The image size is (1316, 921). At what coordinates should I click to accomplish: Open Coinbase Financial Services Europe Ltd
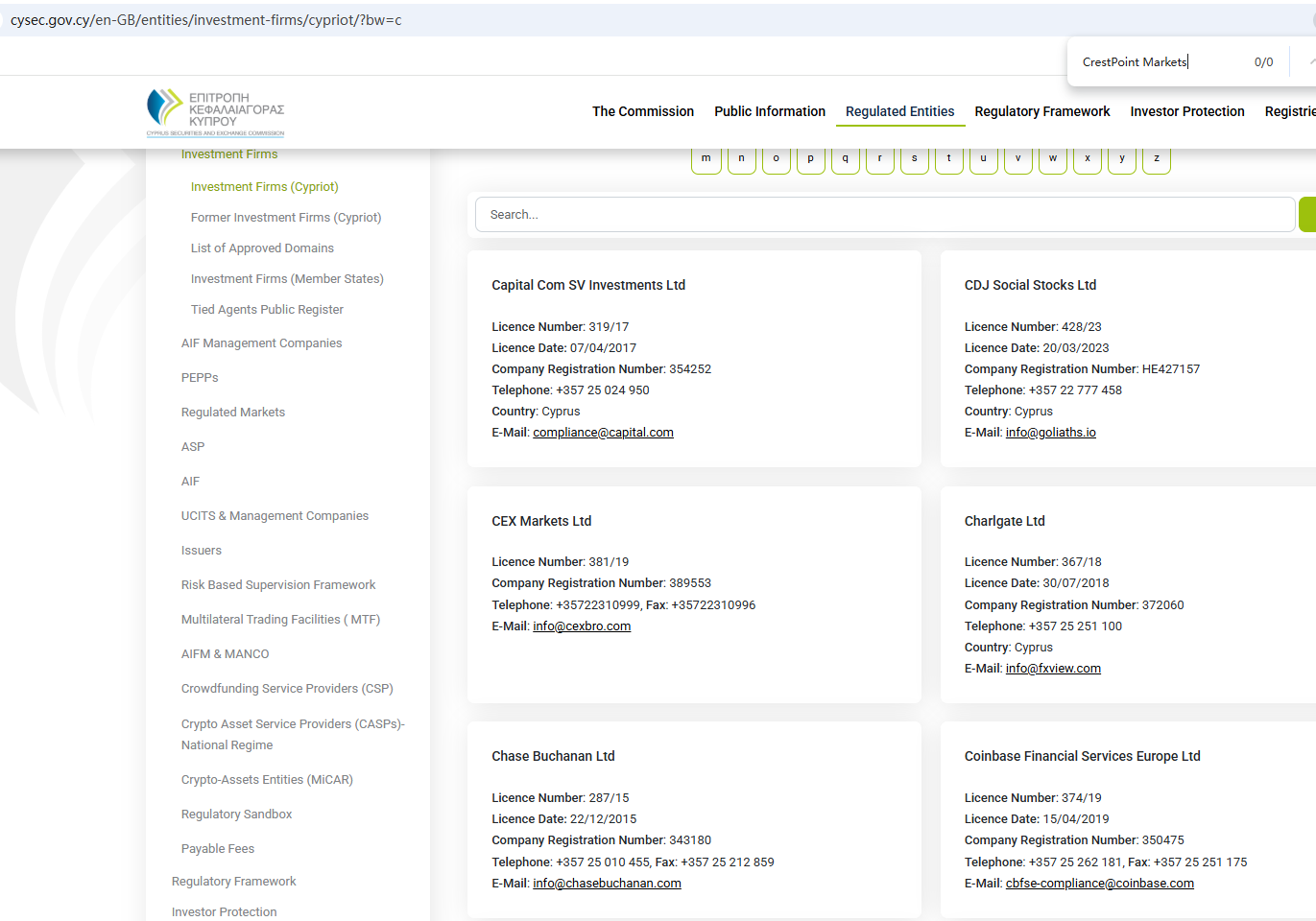1082,756
